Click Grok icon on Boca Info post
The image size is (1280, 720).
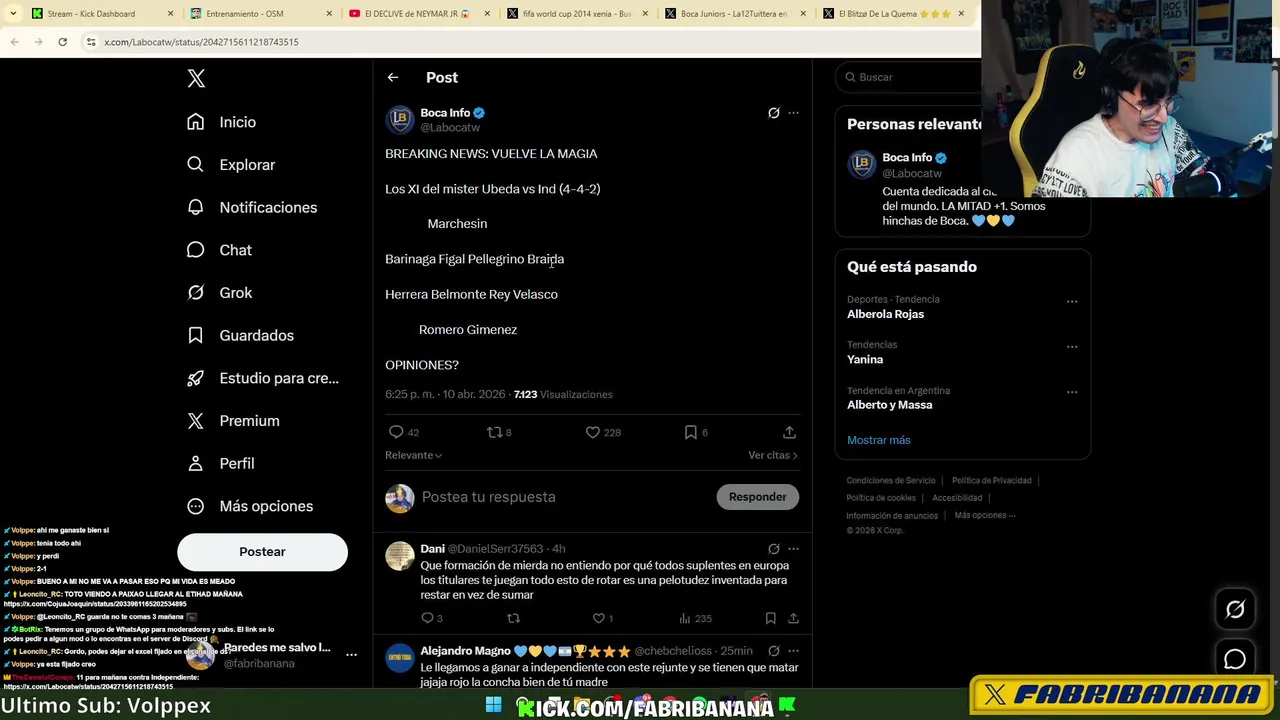pyautogui.click(x=774, y=113)
